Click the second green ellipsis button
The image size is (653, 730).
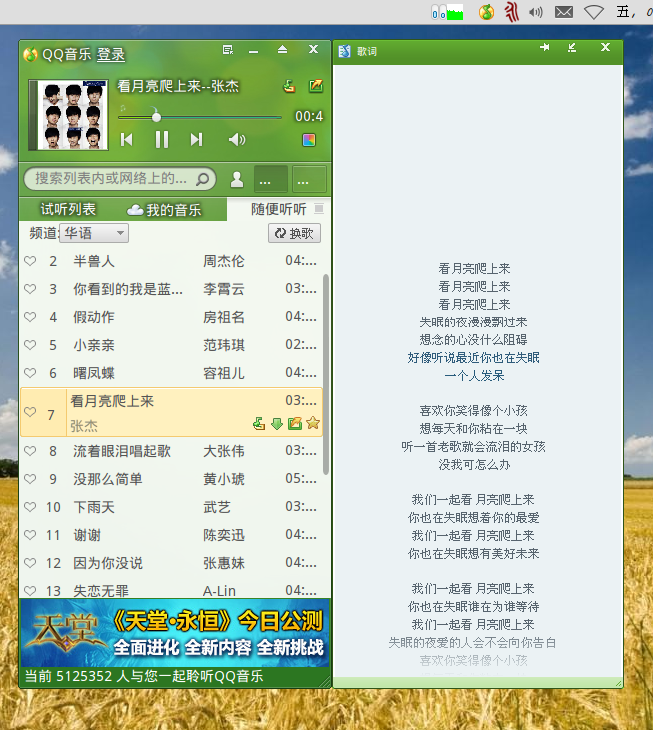pos(309,179)
